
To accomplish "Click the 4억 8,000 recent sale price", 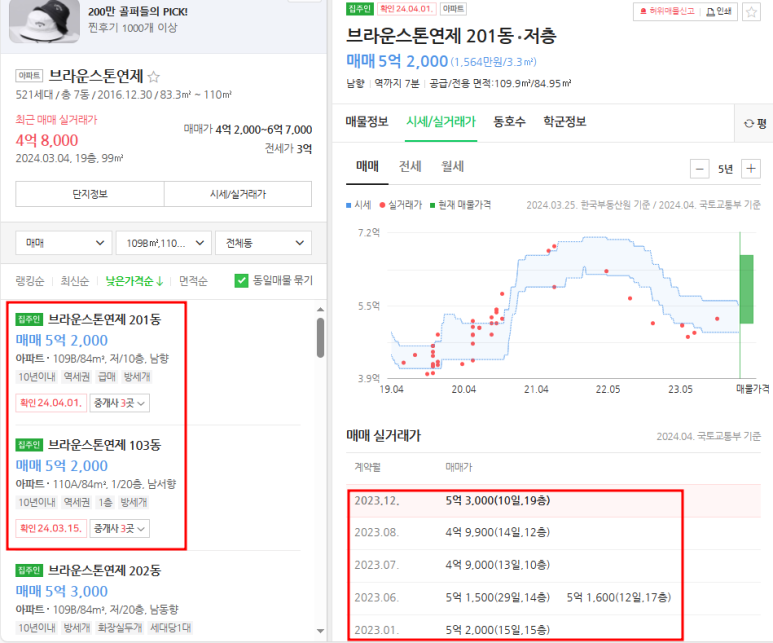I will click(x=47, y=140).
